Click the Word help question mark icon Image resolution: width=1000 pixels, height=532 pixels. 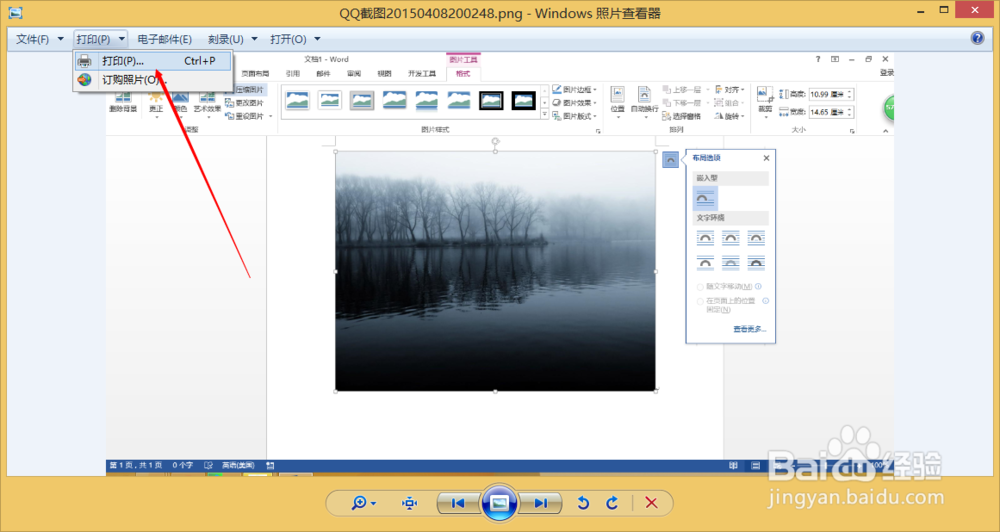pos(818,59)
